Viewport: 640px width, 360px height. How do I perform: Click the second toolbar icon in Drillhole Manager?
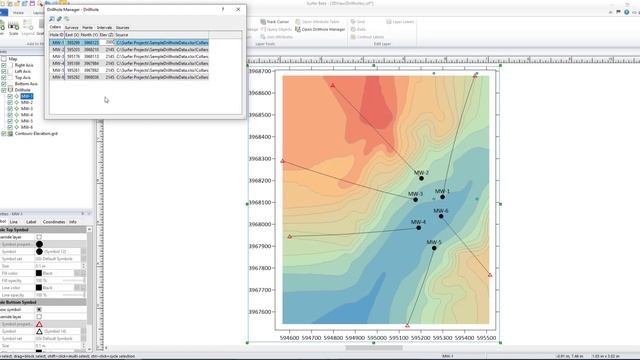pyautogui.click(x=59, y=19)
